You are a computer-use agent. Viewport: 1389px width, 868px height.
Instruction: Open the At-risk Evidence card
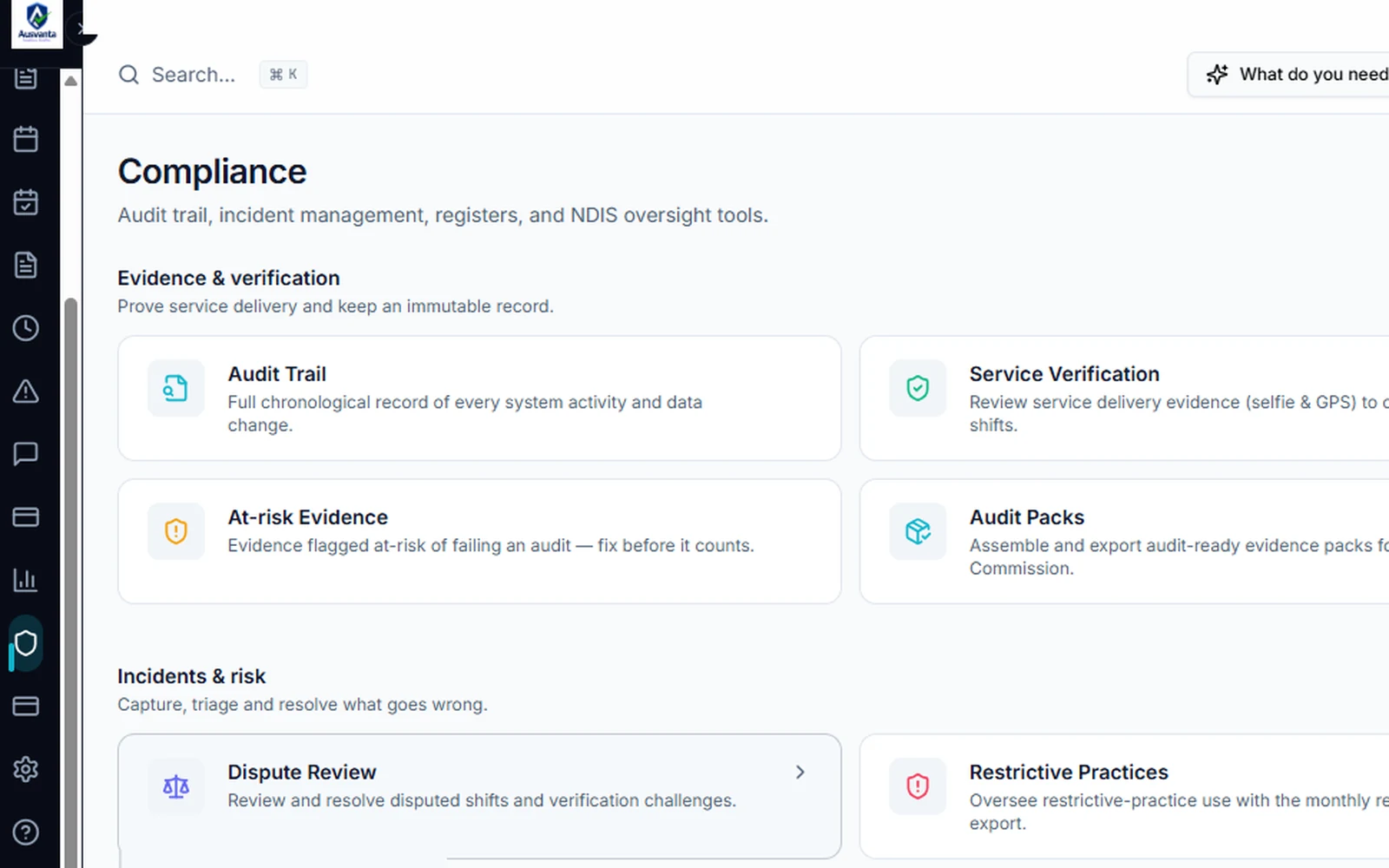point(479,542)
